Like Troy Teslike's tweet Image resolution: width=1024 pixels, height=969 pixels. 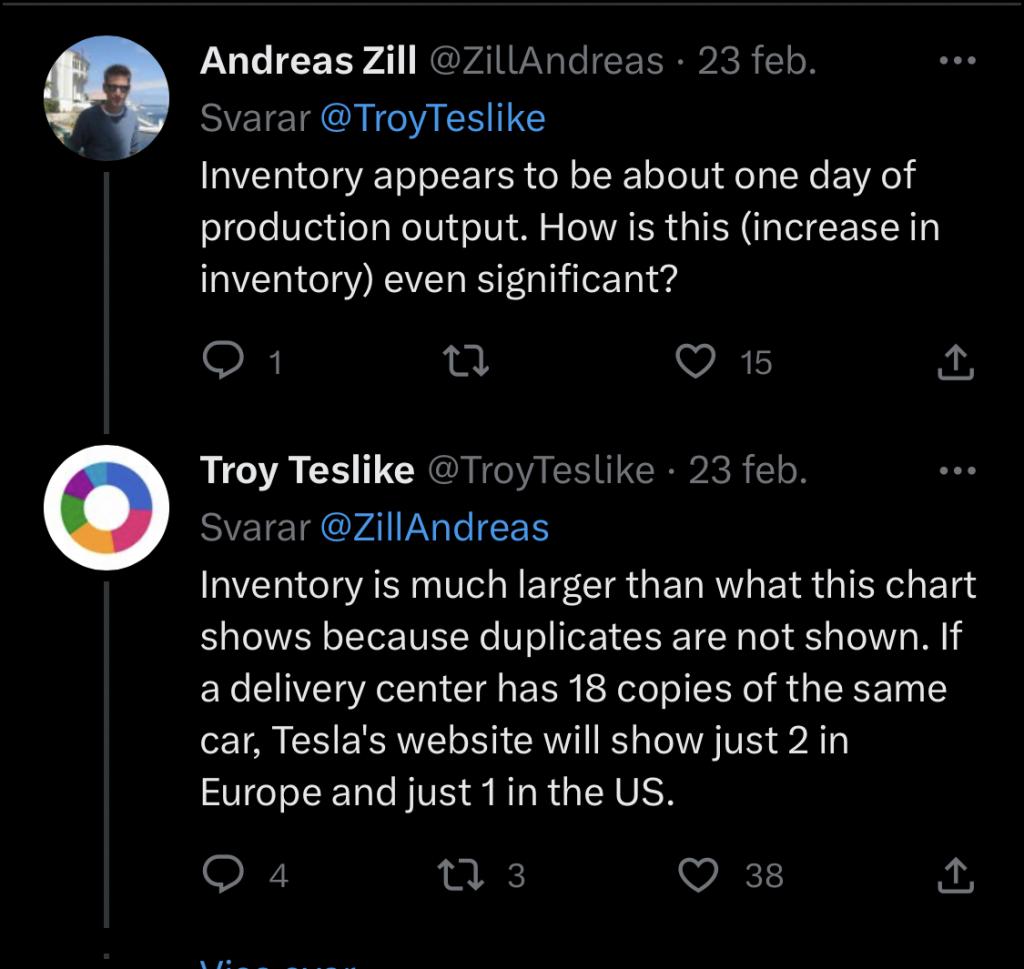tap(698, 875)
